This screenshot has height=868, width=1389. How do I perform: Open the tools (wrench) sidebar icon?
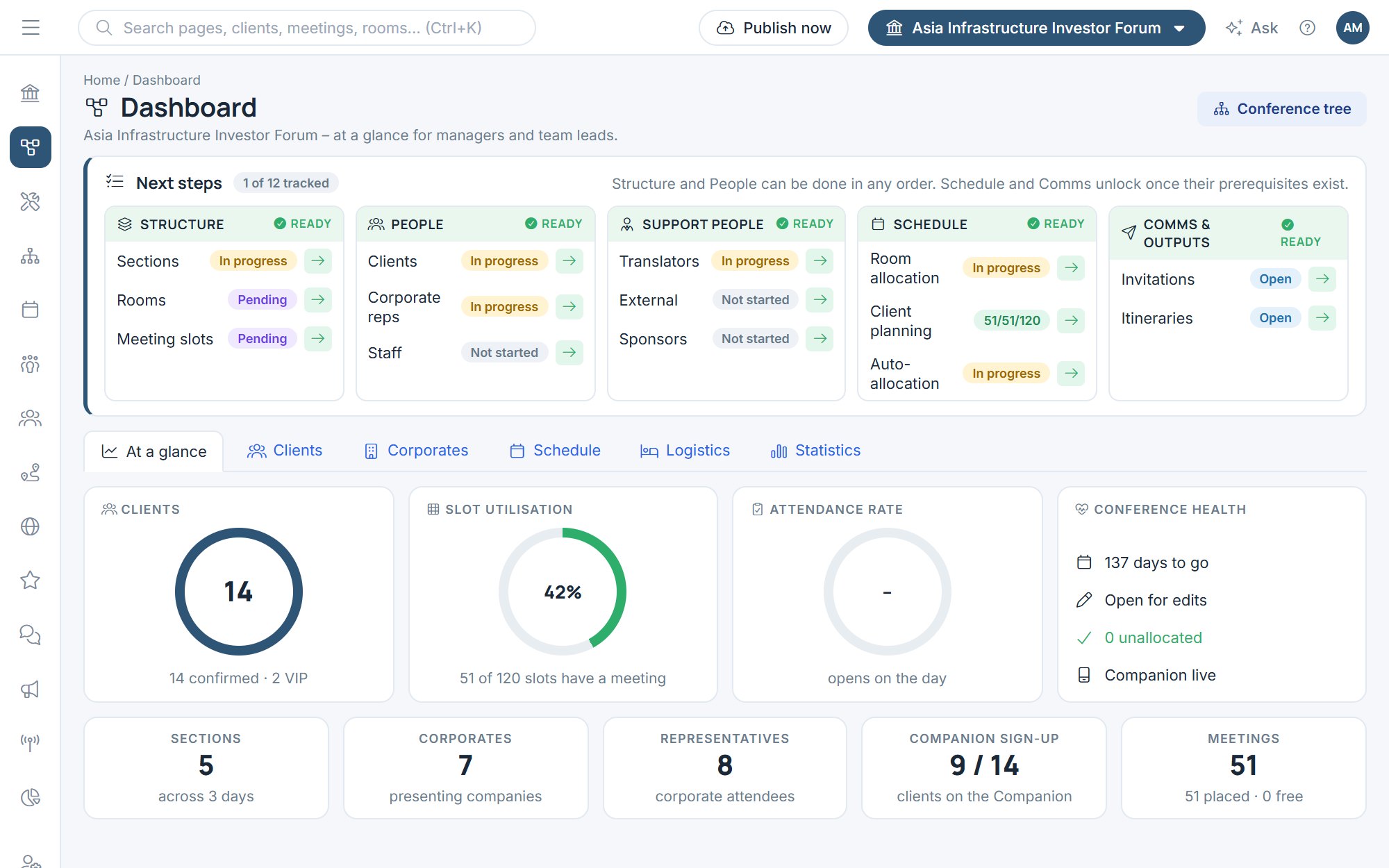(x=30, y=201)
